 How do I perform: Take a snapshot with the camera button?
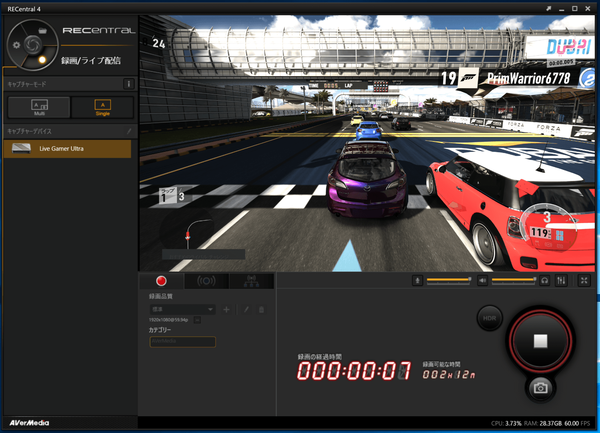(x=540, y=388)
